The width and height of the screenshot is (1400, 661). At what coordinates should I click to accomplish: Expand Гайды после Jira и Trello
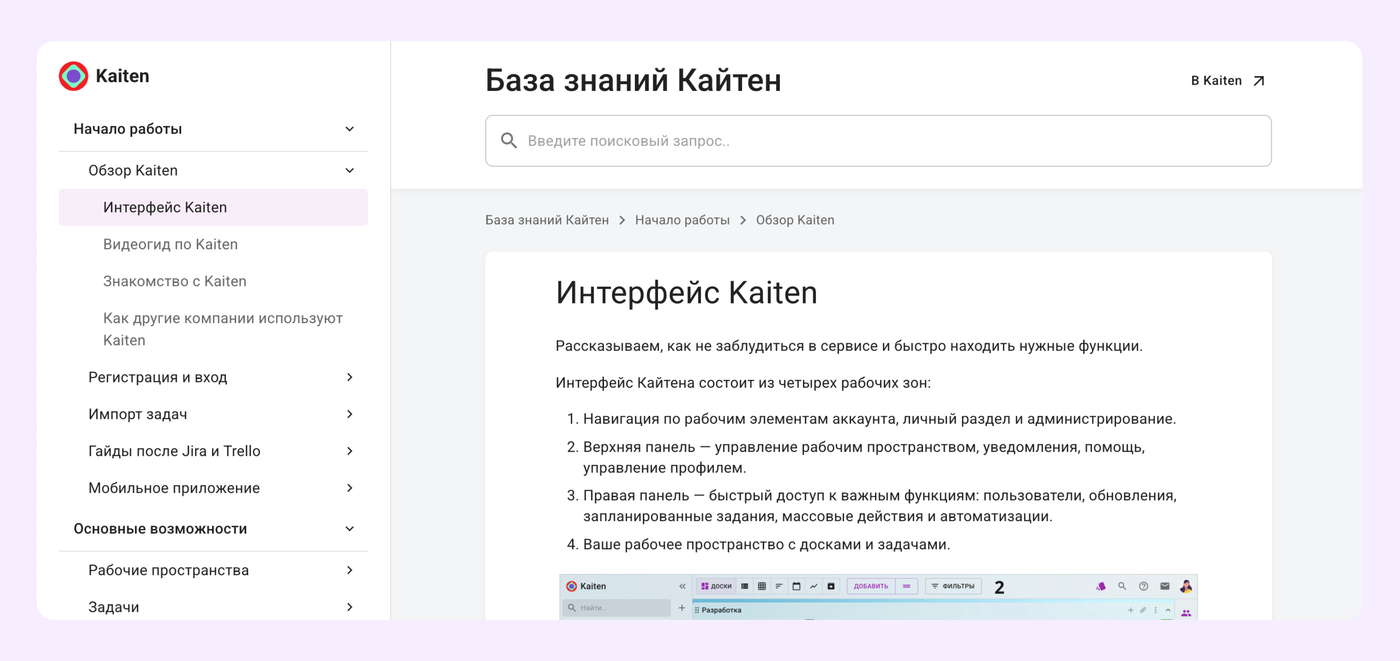coord(349,451)
